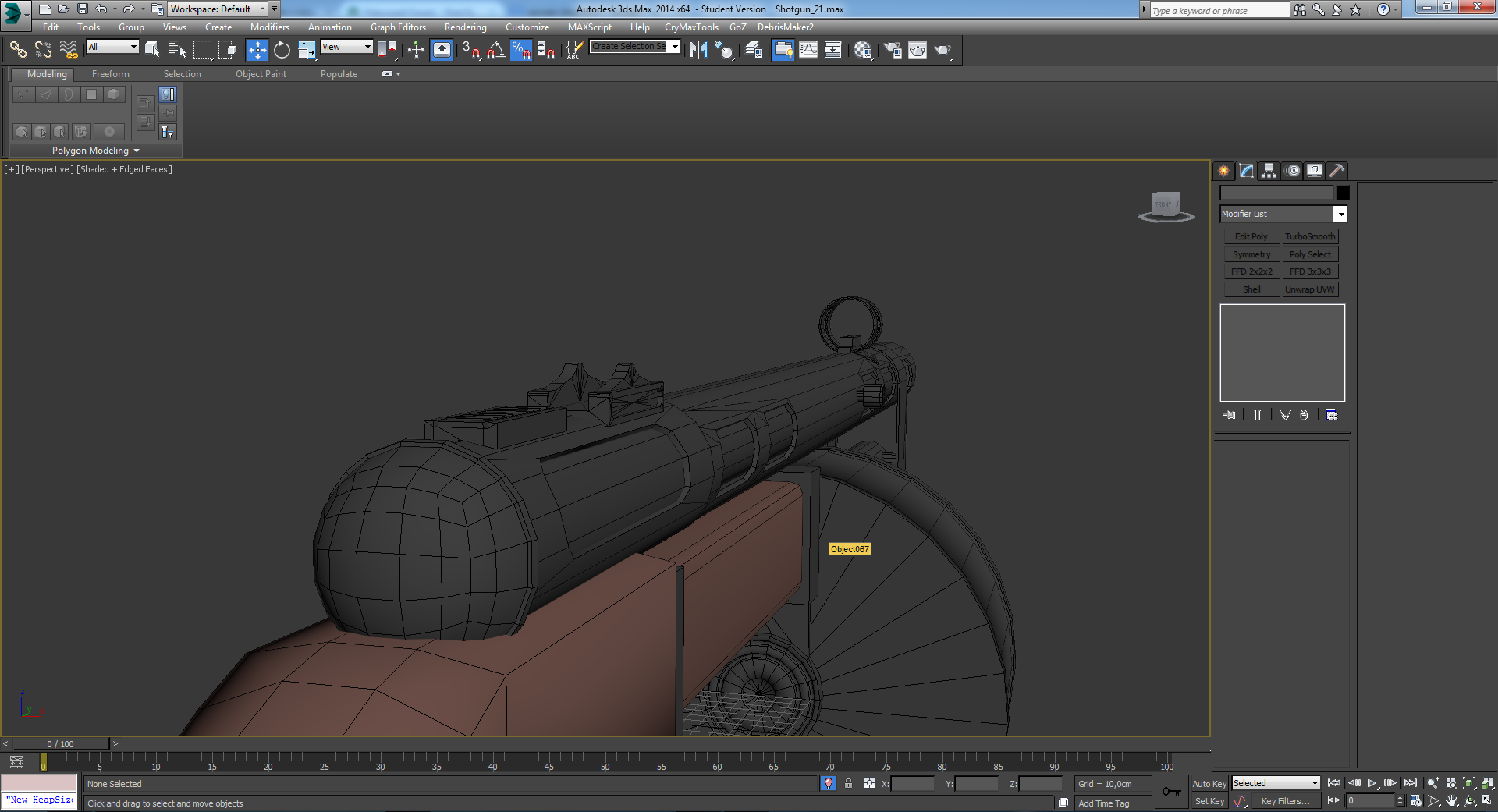Activate the Select and Move tool
1498x812 pixels.
click(257, 50)
